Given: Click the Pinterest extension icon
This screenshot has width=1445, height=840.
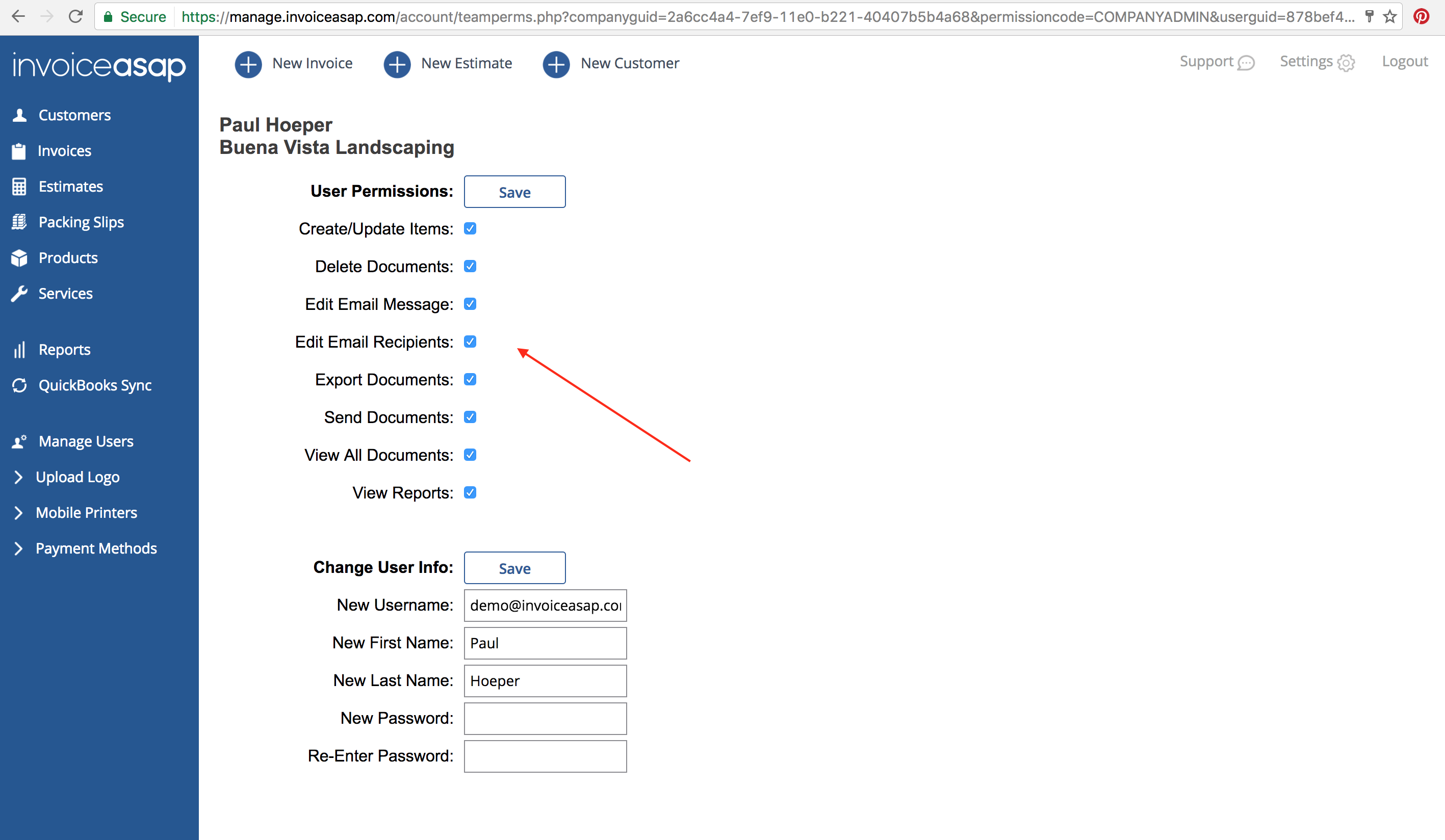Looking at the screenshot, I should [1422, 16].
